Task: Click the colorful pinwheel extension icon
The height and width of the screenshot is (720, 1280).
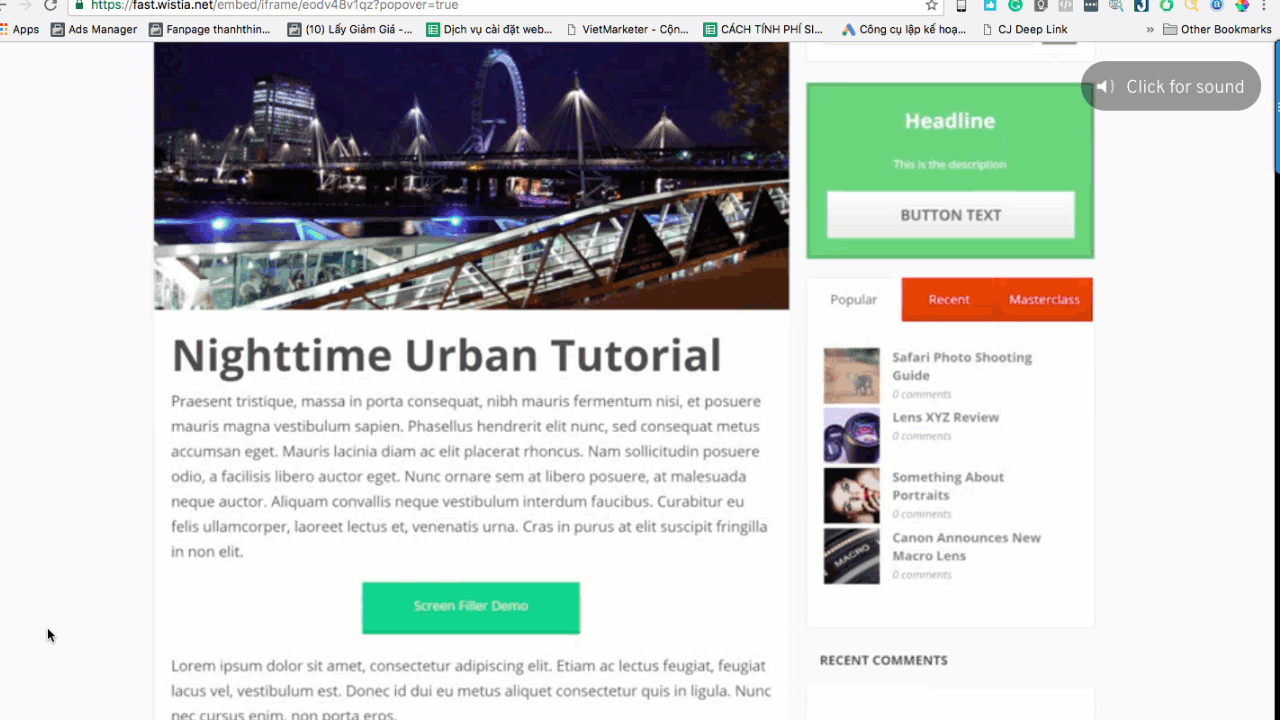Action: pos(1242,5)
